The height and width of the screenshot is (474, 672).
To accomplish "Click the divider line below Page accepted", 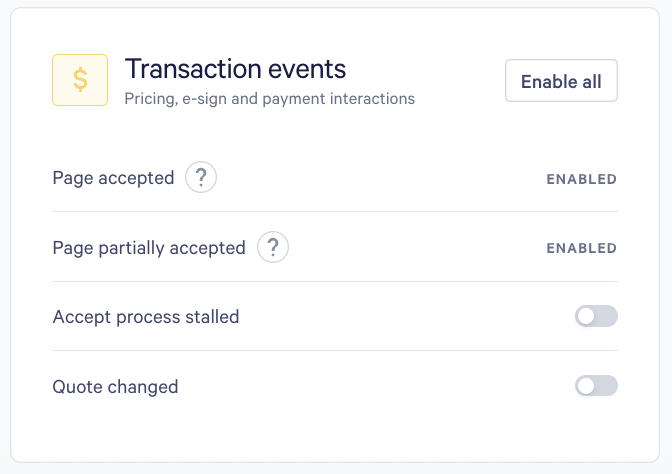I will tap(335, 212).
